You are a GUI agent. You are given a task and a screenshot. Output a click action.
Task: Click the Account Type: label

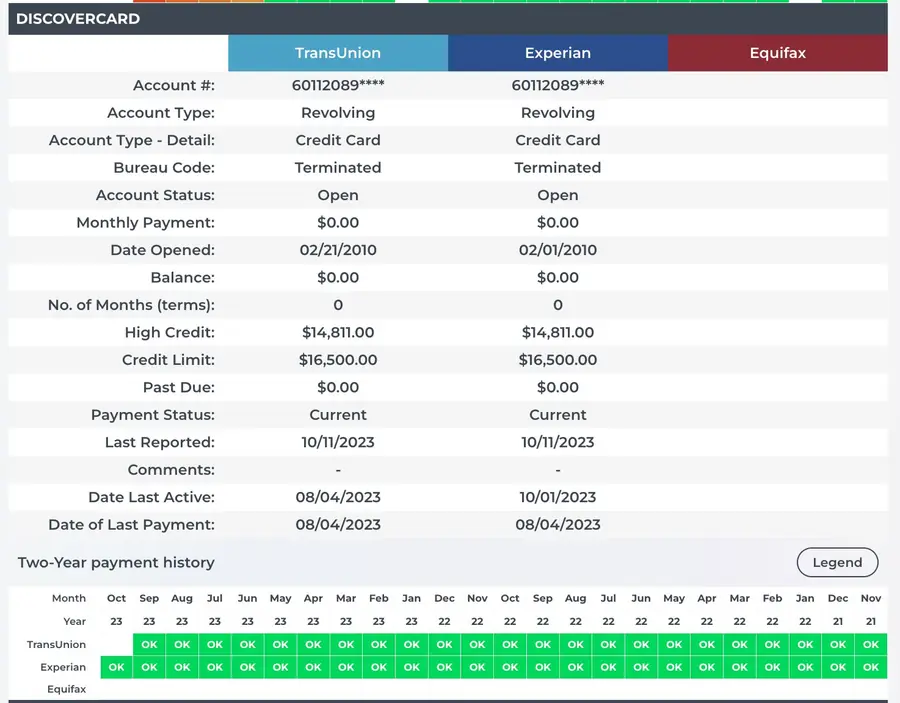point(161,113)
